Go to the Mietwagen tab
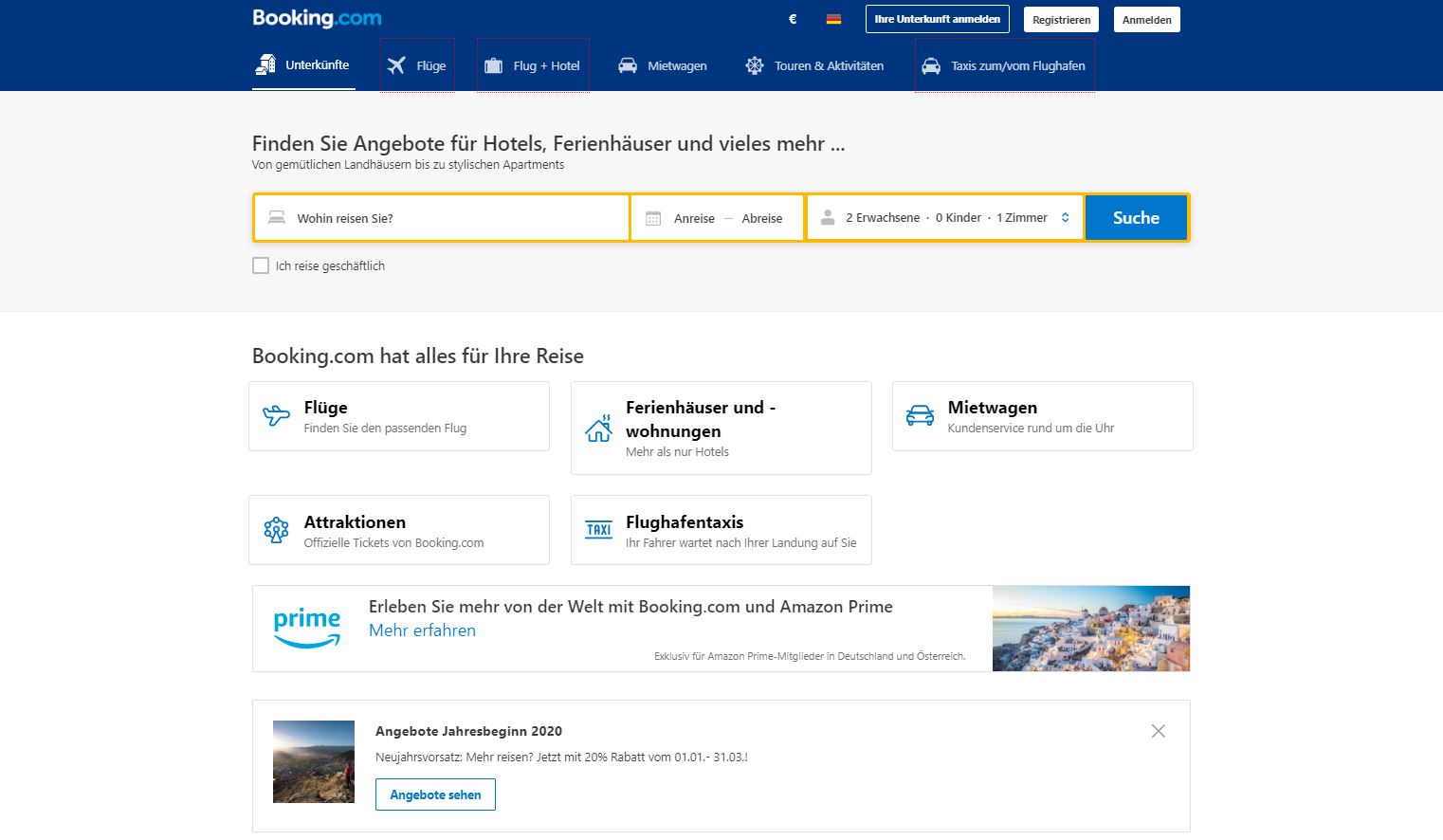This screenshot has height=840, width=1443. tap(663, 65)
